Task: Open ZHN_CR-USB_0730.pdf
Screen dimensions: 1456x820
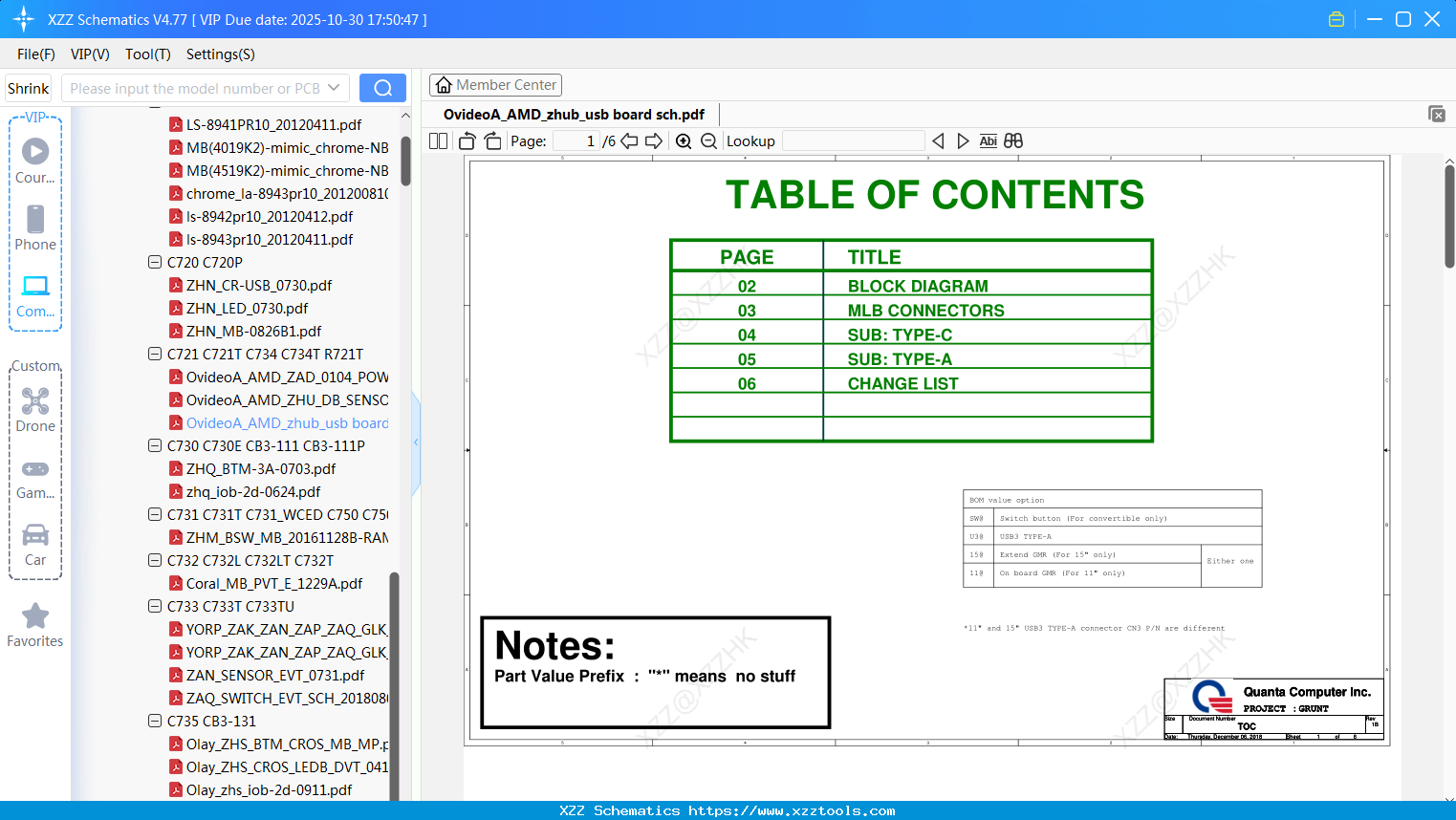Action: click(259, 285)
